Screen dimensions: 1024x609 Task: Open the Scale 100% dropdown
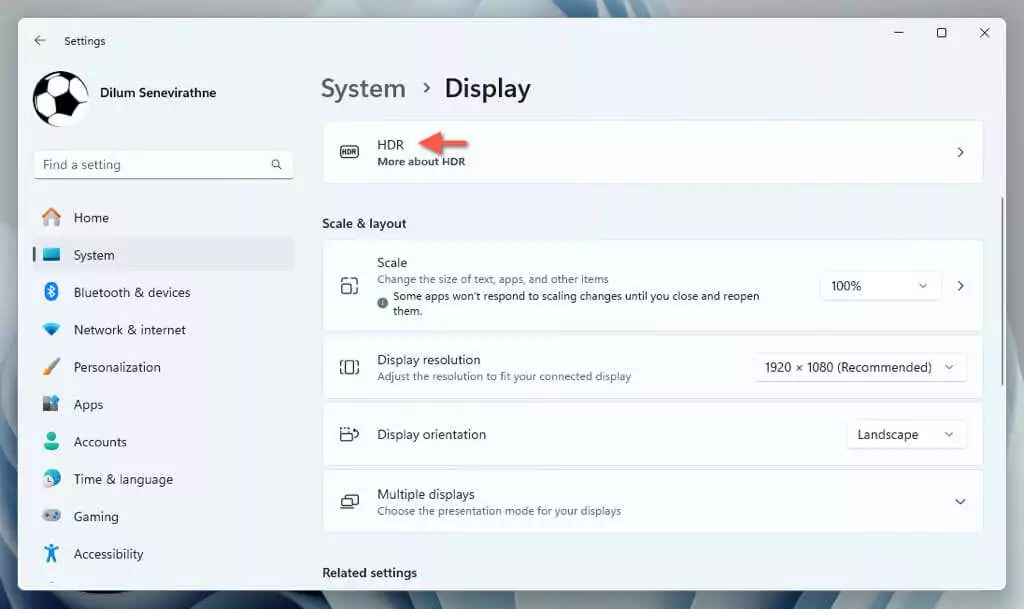880,286
